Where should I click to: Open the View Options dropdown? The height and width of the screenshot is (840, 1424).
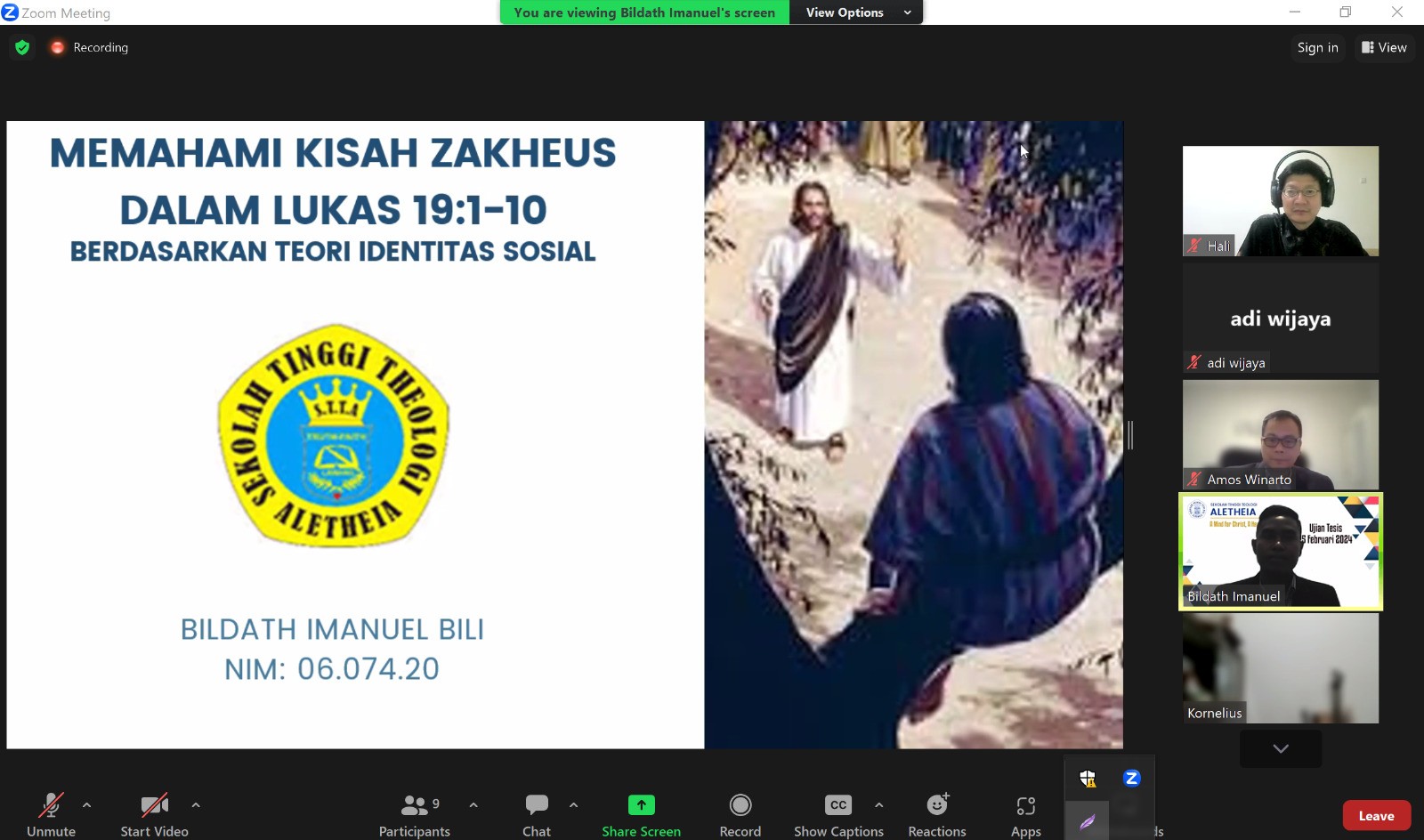[x=856, y=12]
